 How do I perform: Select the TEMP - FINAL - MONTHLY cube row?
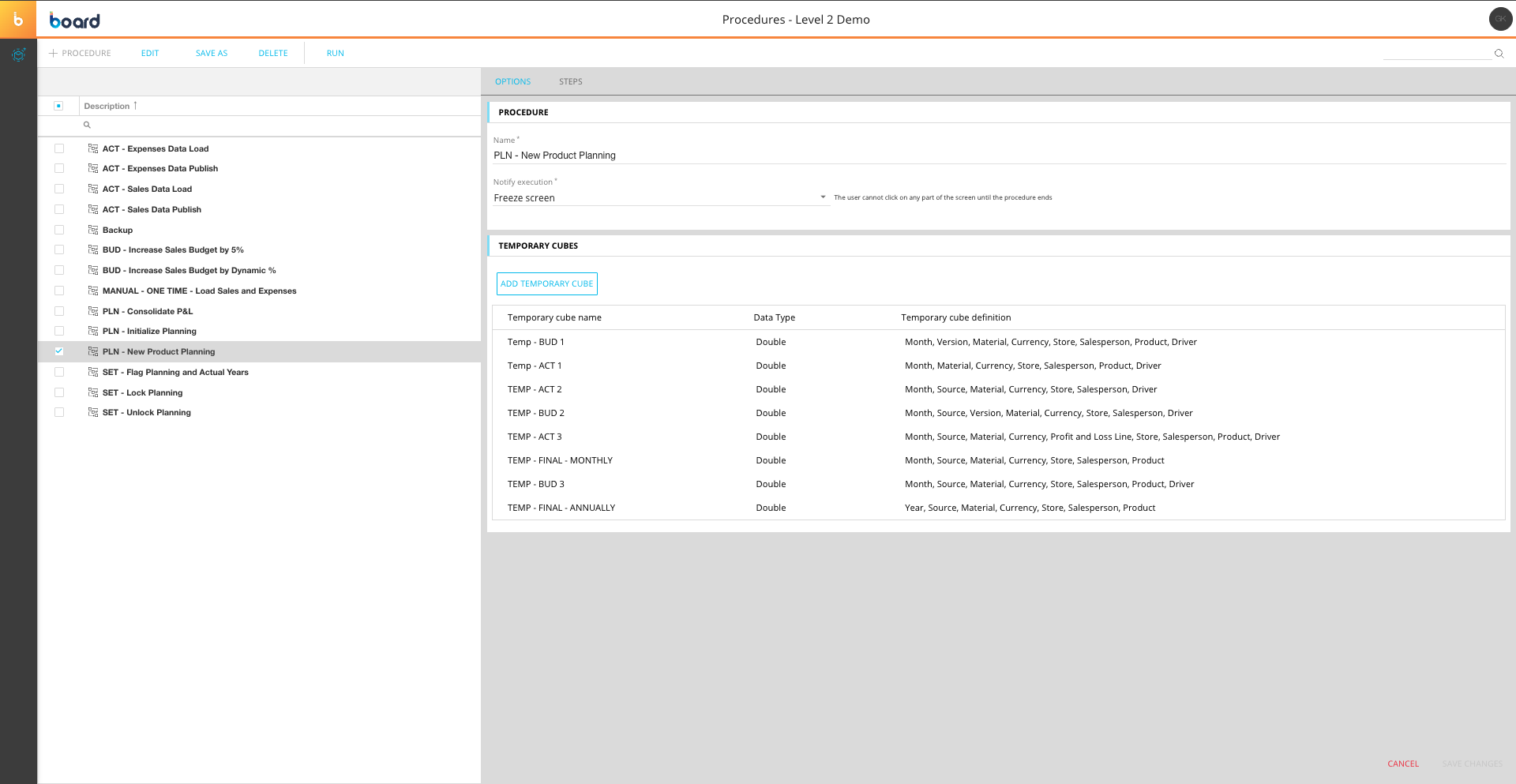(x=999, y=460)
